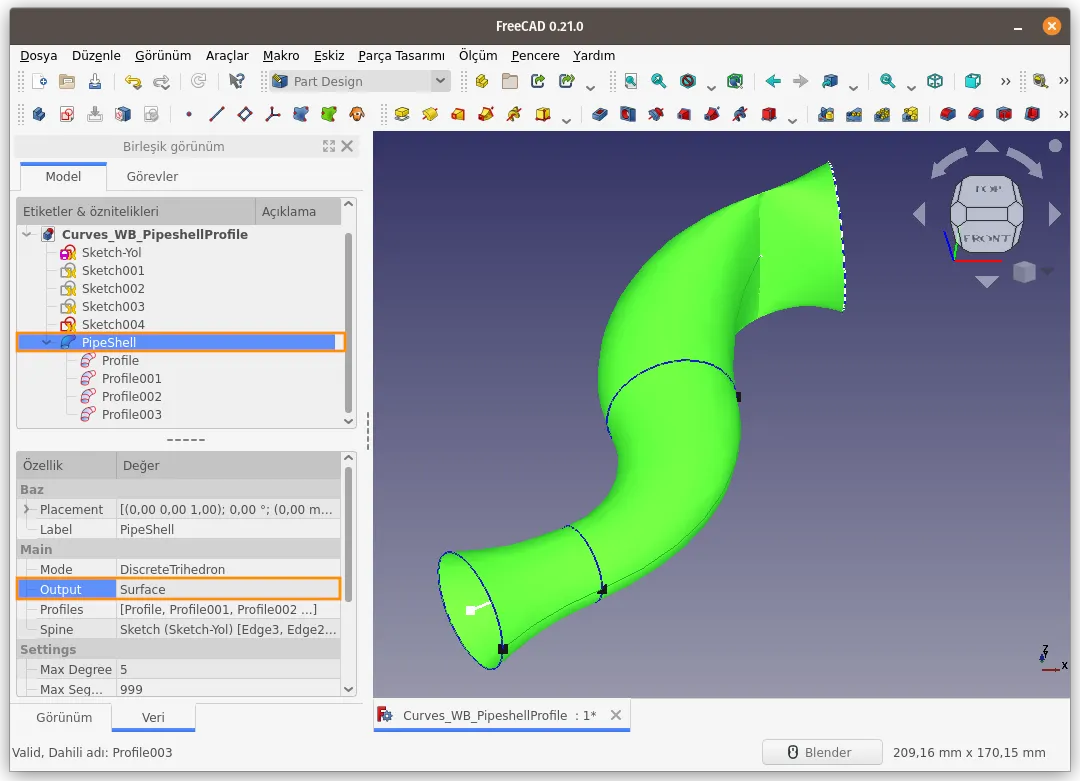The height and width of the screenshot is (781, 1080).
Task: Activate the What's This help cursor
Action: pyautogui.click(x=236, y=81)
